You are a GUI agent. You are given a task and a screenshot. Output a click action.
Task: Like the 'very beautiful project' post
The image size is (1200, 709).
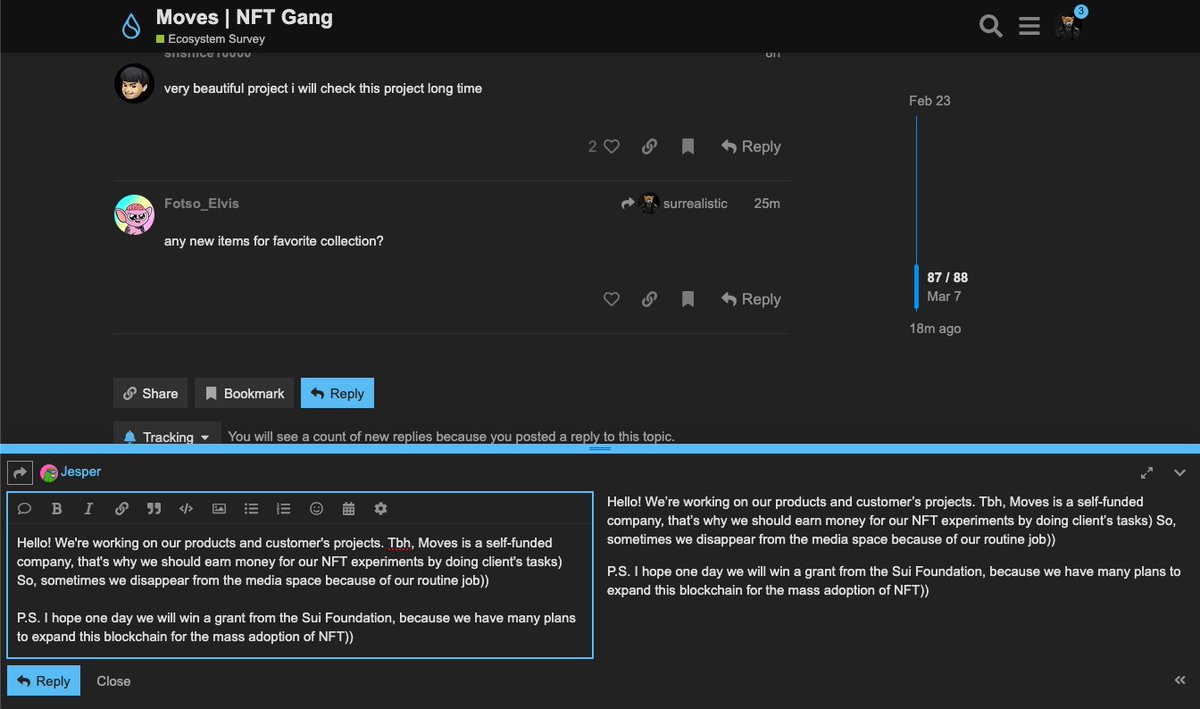coord(612,146)
